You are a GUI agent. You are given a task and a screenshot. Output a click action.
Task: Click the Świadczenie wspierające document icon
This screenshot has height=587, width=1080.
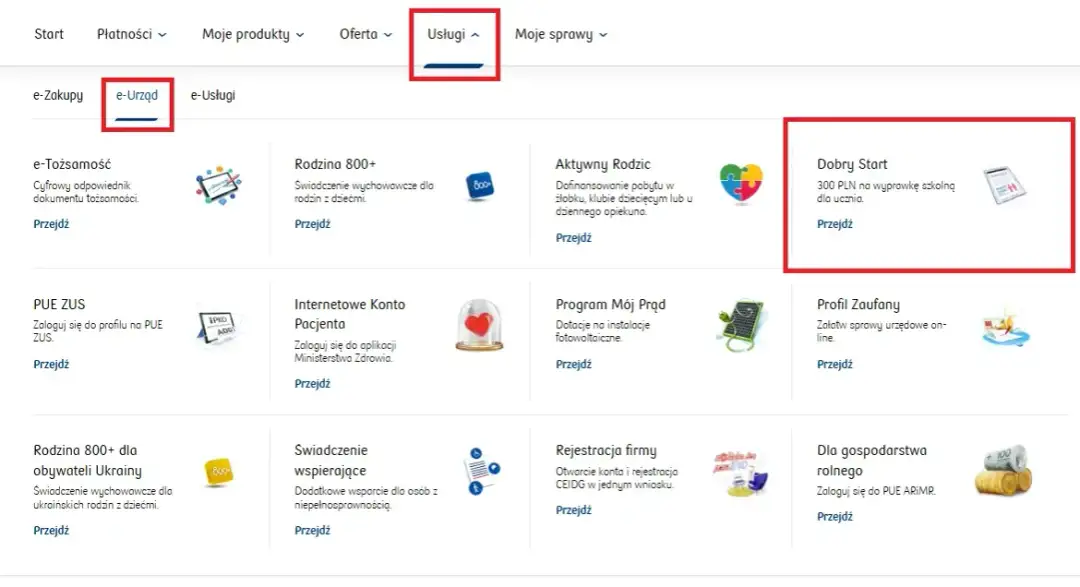point(479,471)
